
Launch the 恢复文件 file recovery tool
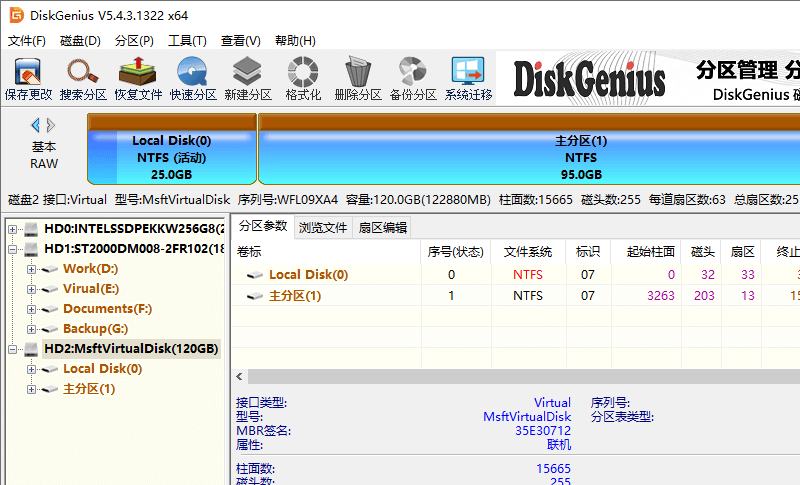pos(138,79)
